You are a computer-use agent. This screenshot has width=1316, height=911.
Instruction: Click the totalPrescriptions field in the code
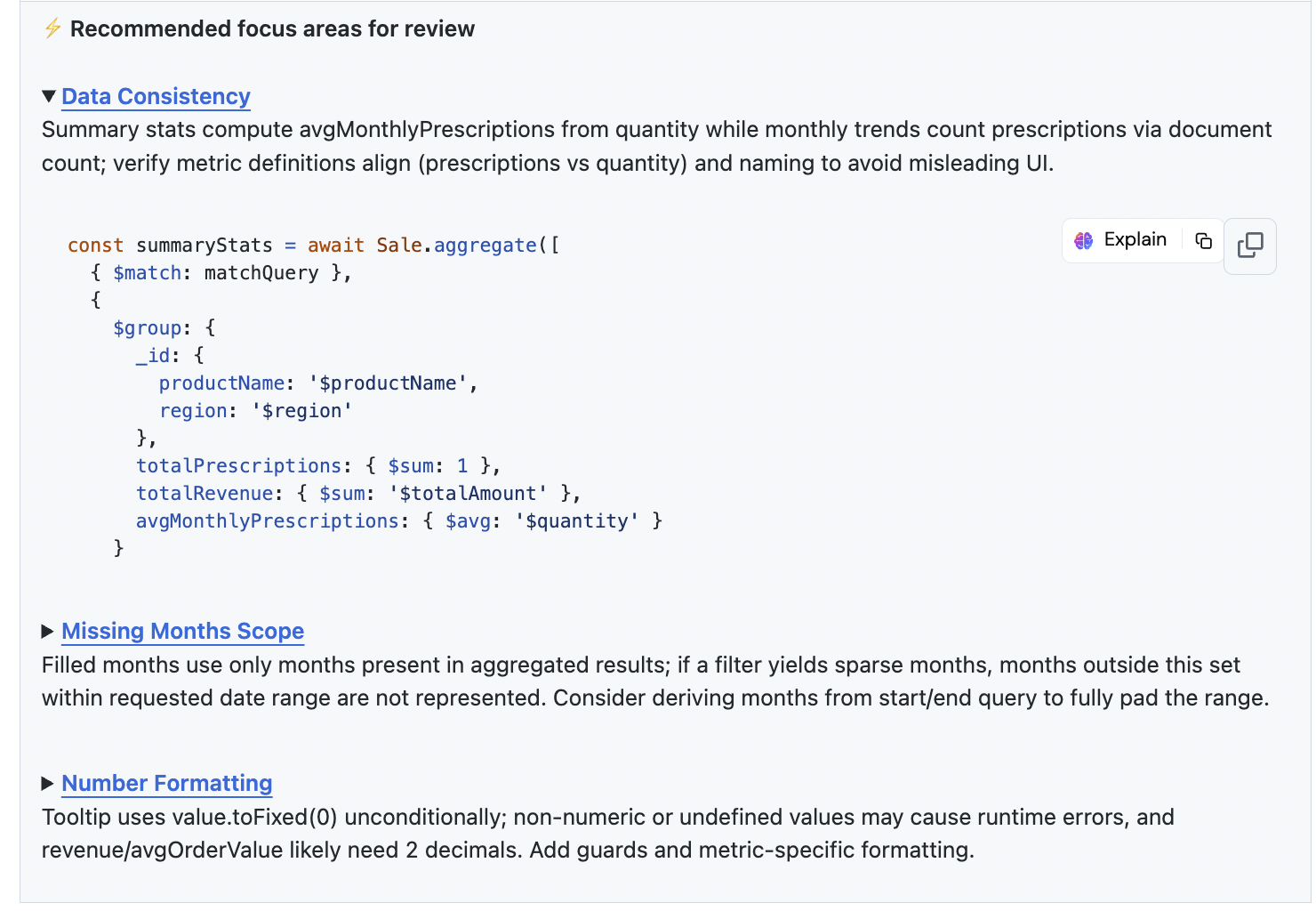pyautogui.click(x=238, y=466)
